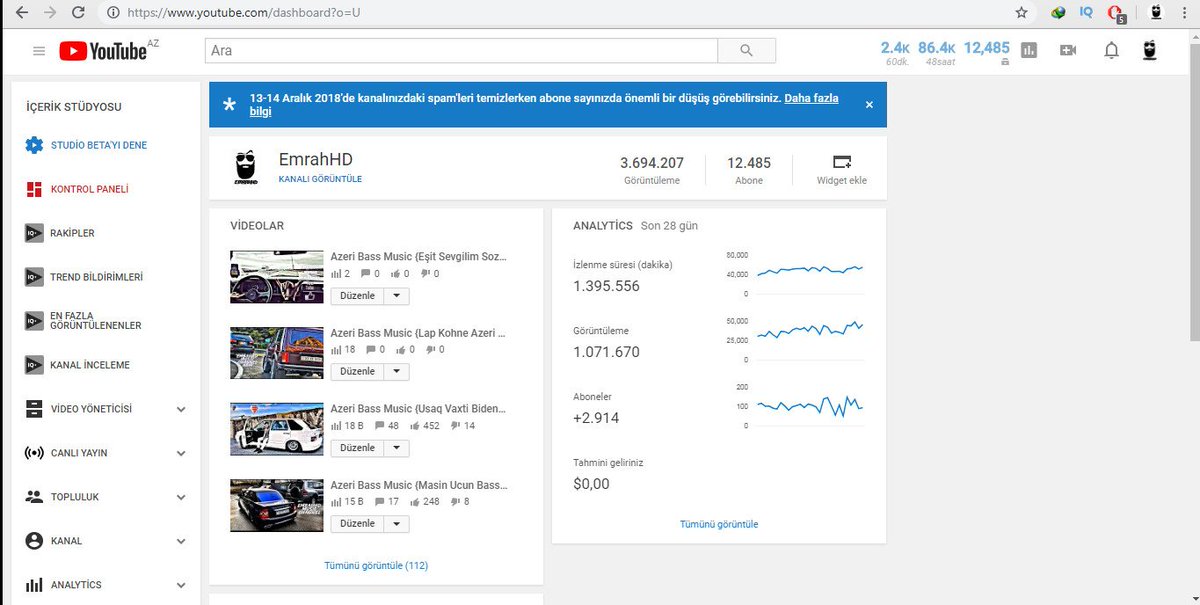Click Düzenle button for Usaq Vaxti video
Screen dimensions: 1200x605
point(357,448)
